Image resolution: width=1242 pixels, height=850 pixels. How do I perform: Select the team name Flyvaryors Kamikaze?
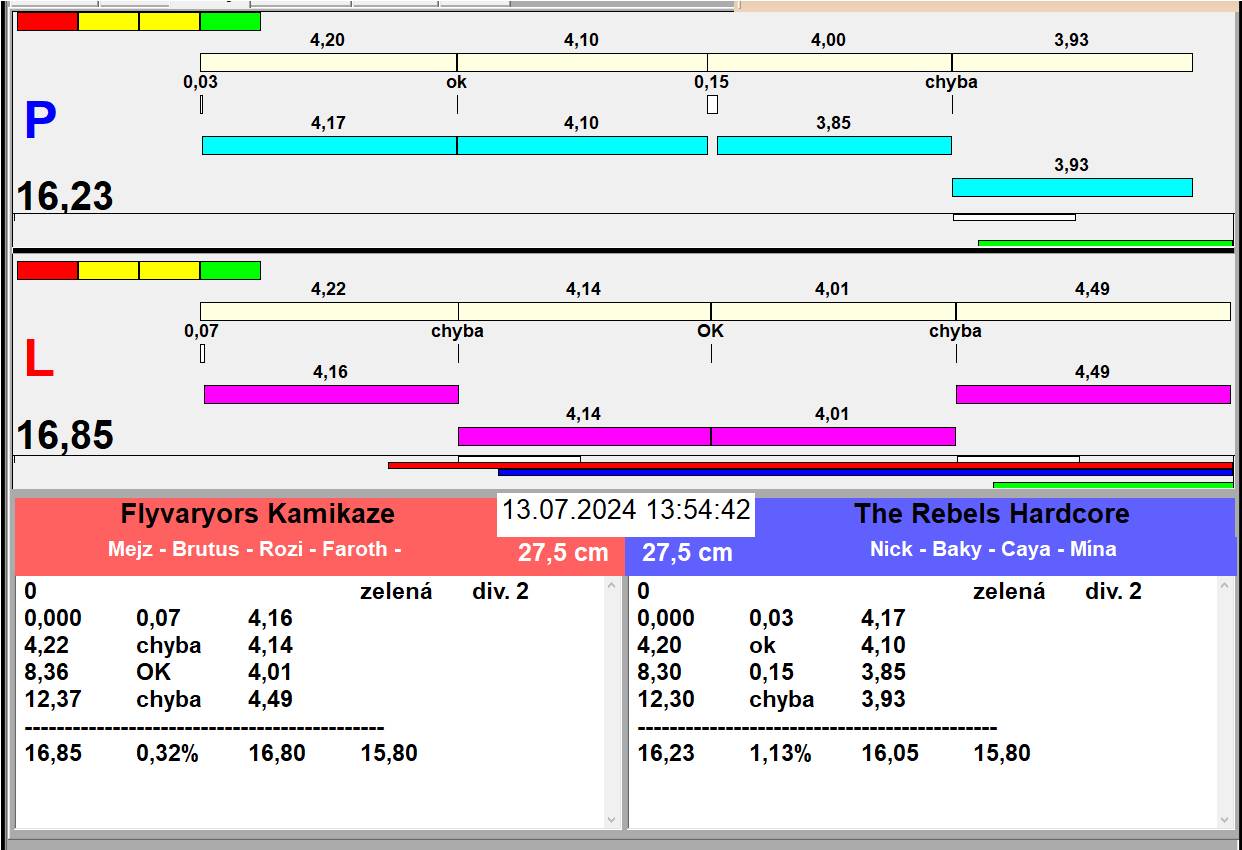coord(258,514)
